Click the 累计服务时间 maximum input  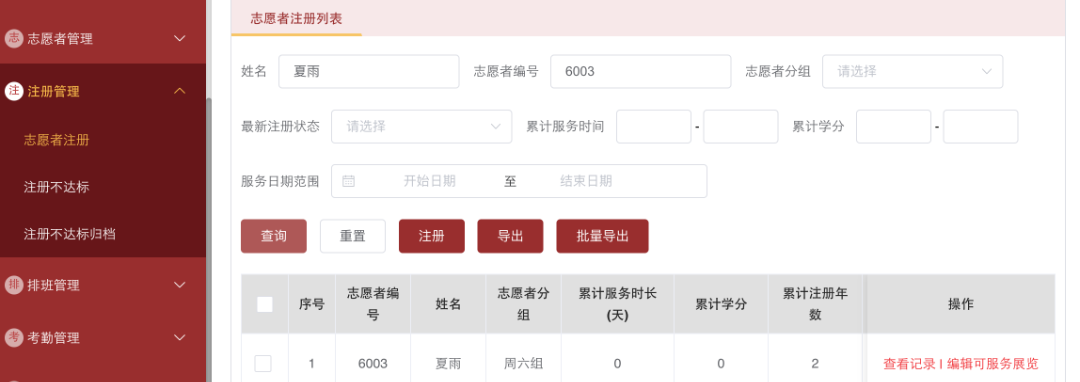[x=740, y=127]
